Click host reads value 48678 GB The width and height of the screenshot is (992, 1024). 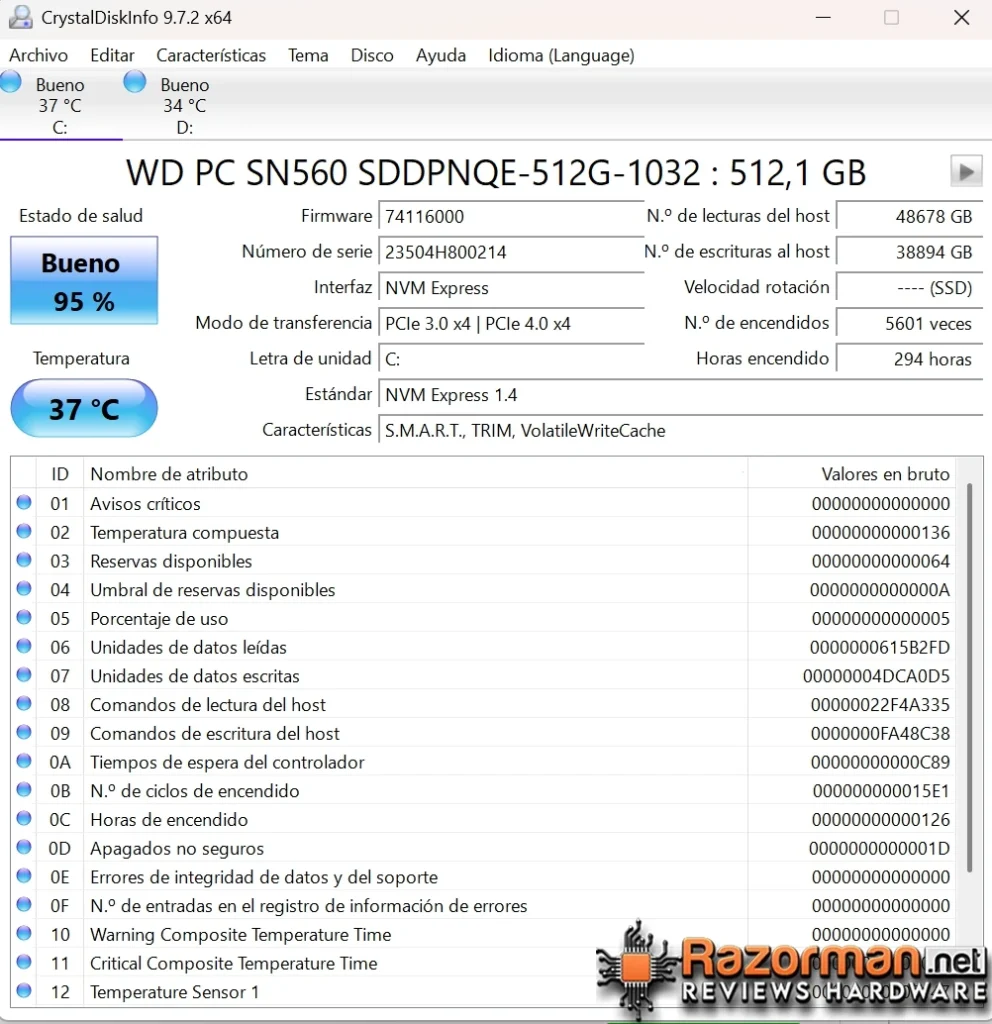[x=910, y=216]
